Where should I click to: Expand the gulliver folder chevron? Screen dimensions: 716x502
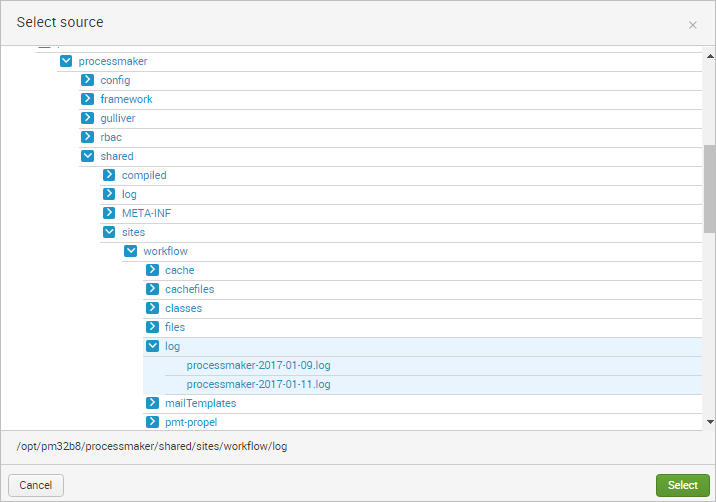88,118
